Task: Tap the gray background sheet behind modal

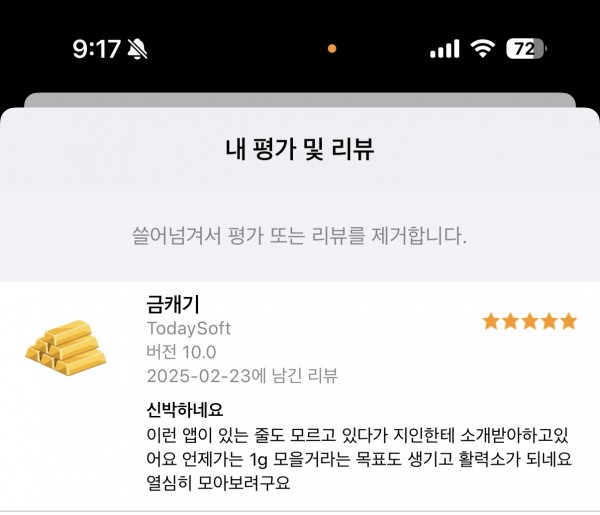Action: pos(300,99)
